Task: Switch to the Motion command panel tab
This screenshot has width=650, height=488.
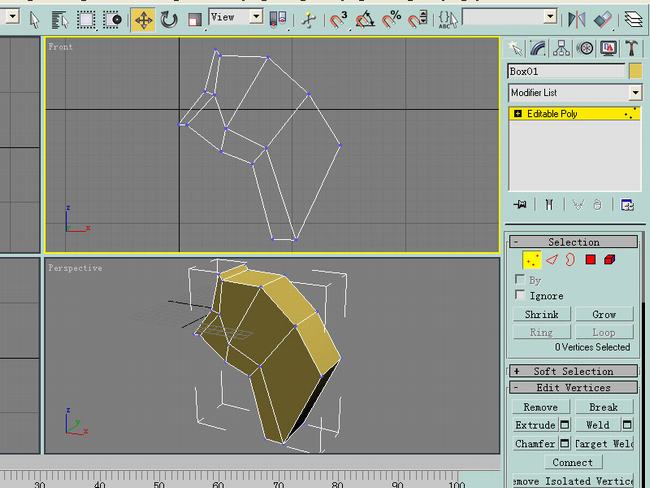Action: [x=585, y=48]
